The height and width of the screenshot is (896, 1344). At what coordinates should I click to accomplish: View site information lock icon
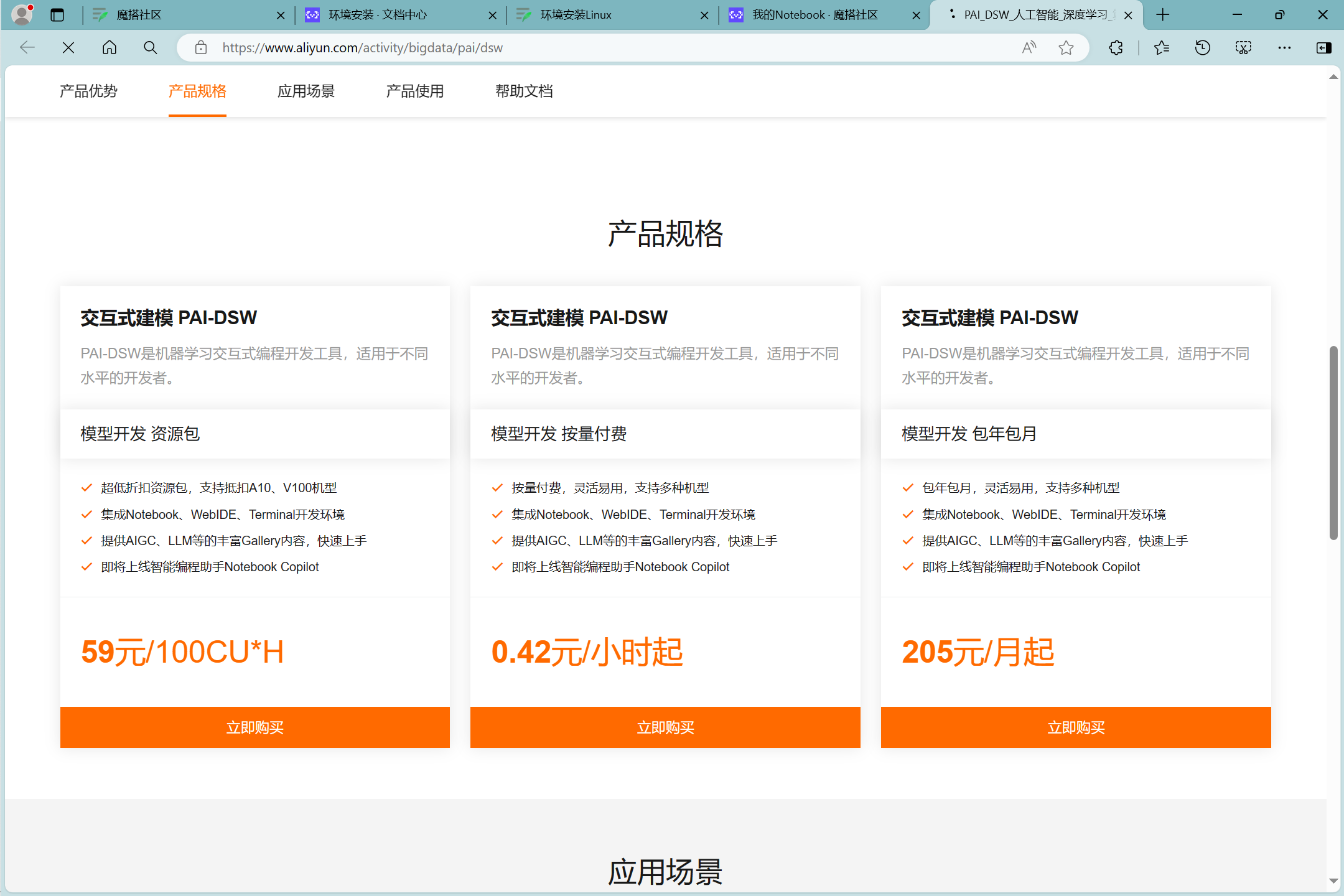(201, 48)
